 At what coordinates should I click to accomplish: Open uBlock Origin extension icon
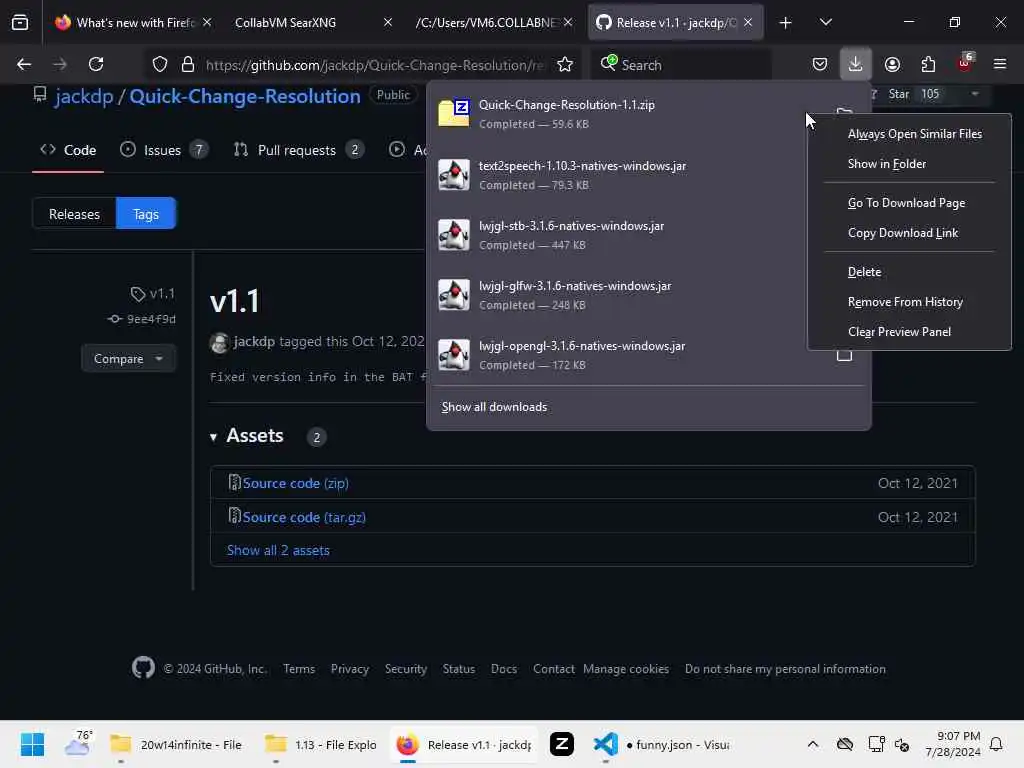[965, 63]
